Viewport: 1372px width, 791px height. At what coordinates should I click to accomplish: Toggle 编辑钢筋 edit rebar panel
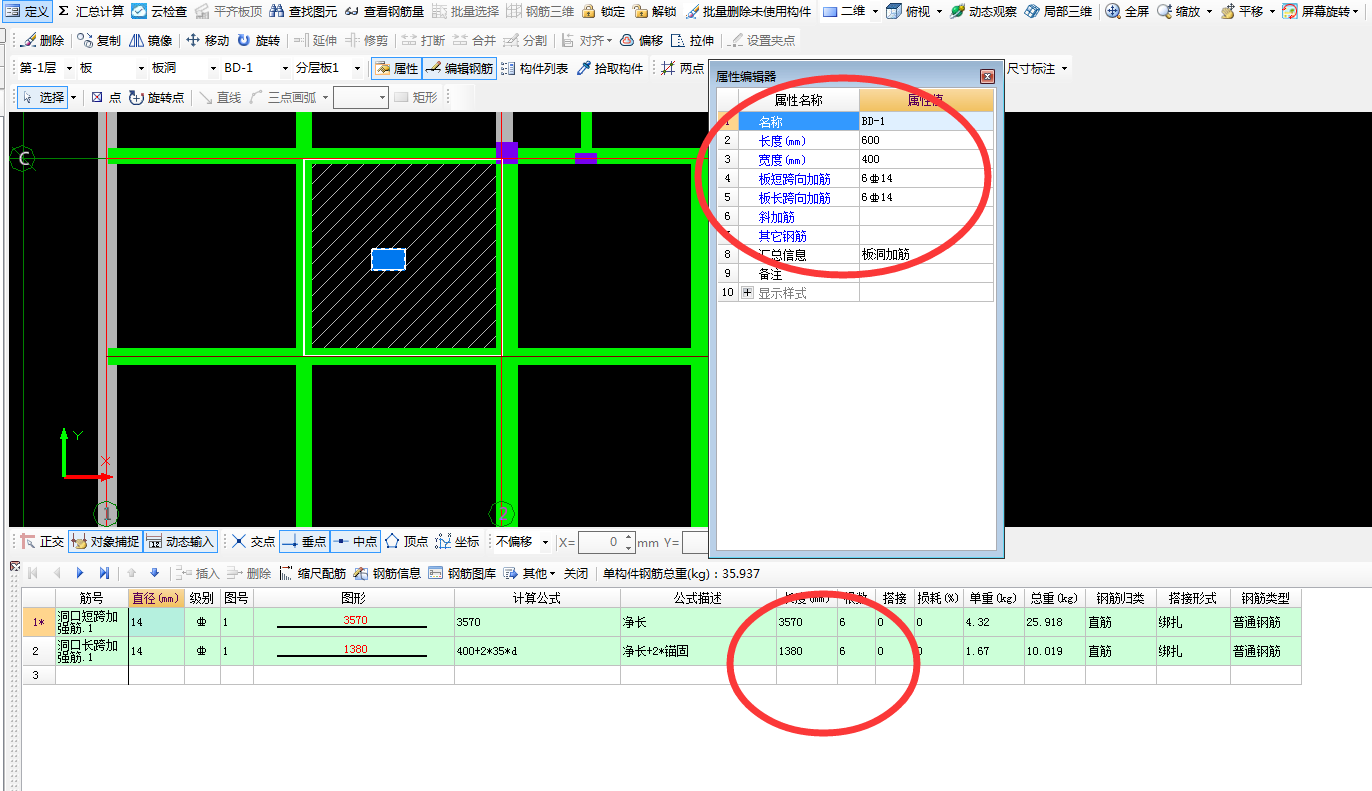[459, 69]
